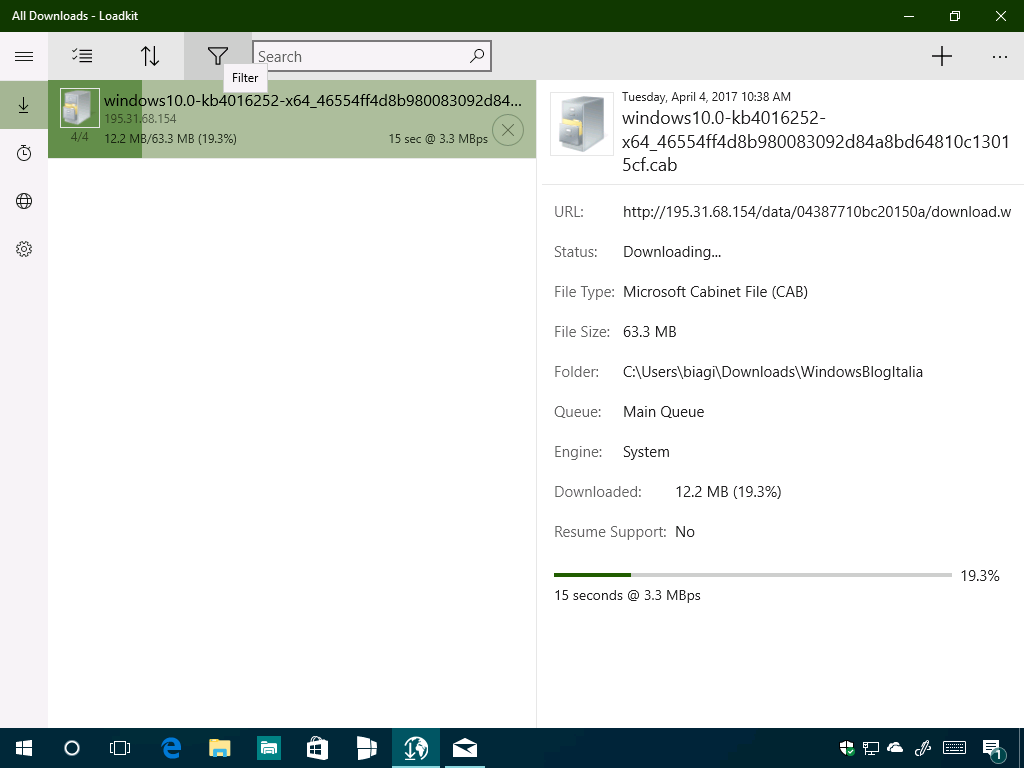Run the search via magnifier icon
1024x768 pixels.
pyautogui.click(x=477, y=56)
